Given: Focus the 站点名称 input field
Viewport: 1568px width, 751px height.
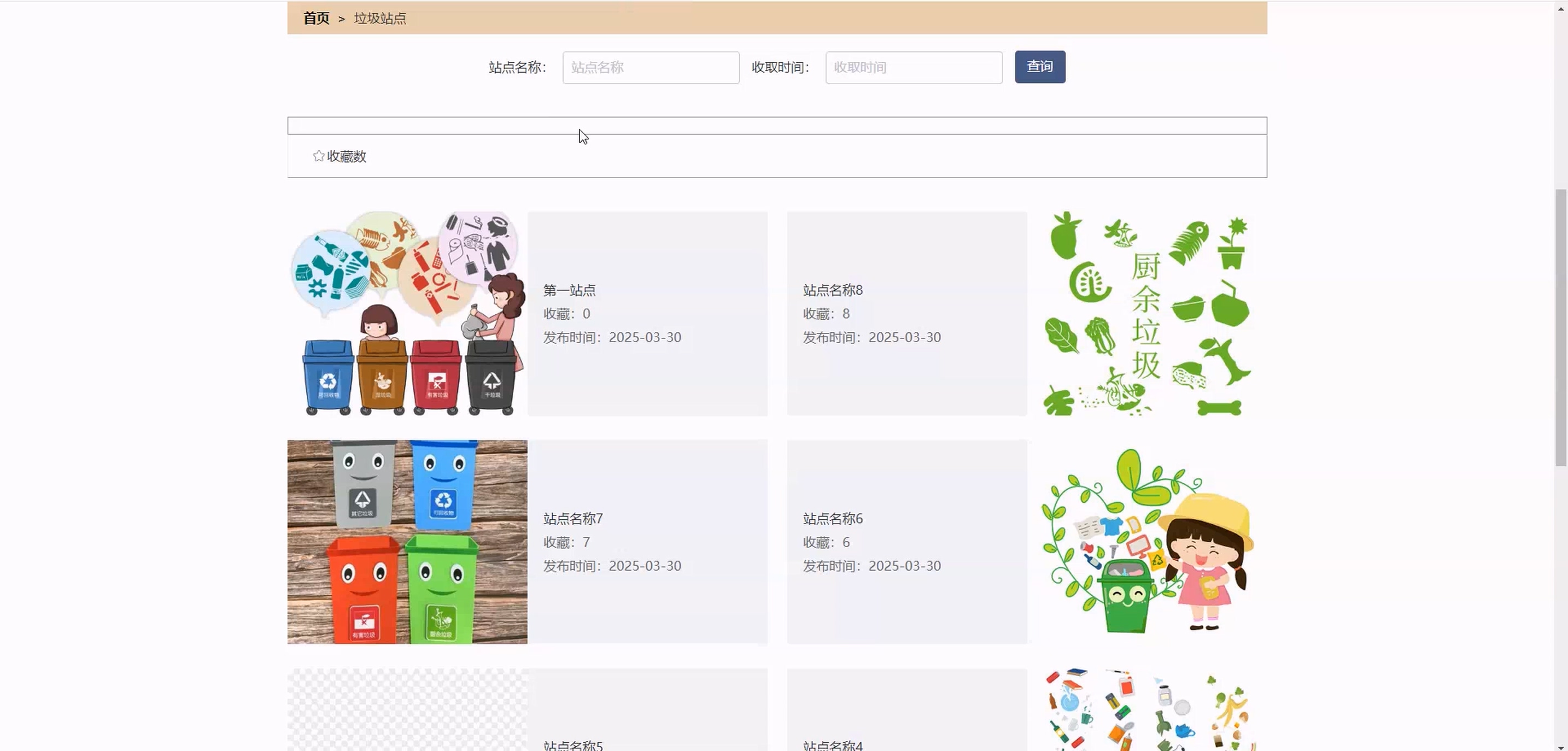Looking at the screenshot, I should coord(651,68).
